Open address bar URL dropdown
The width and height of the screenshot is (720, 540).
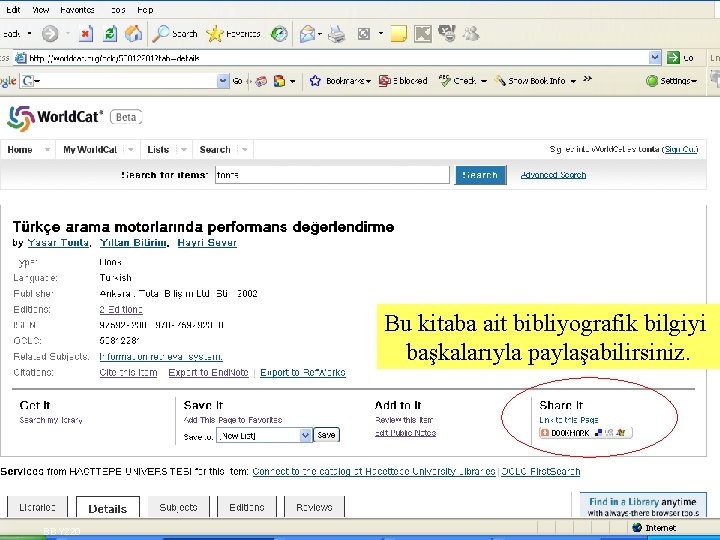click(655, 58)
